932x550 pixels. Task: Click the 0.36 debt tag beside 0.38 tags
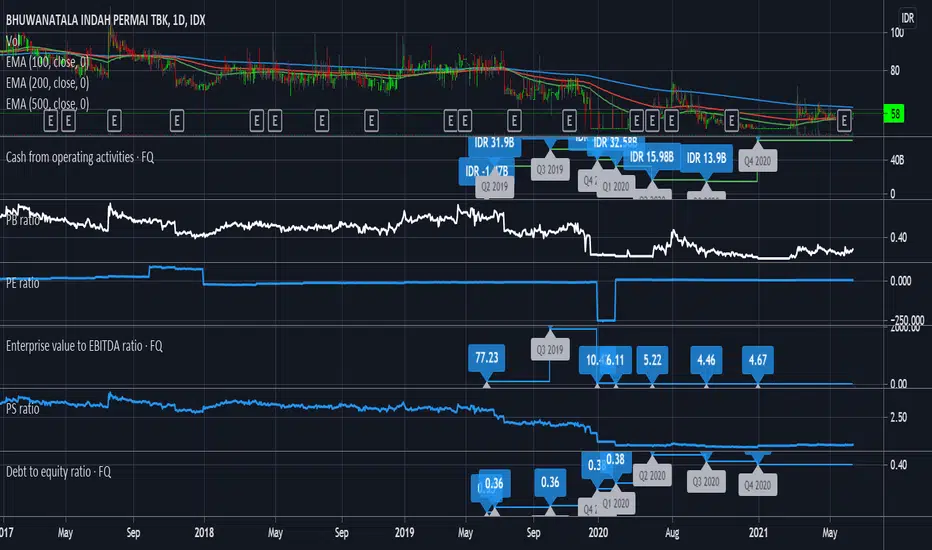(550, 482)
